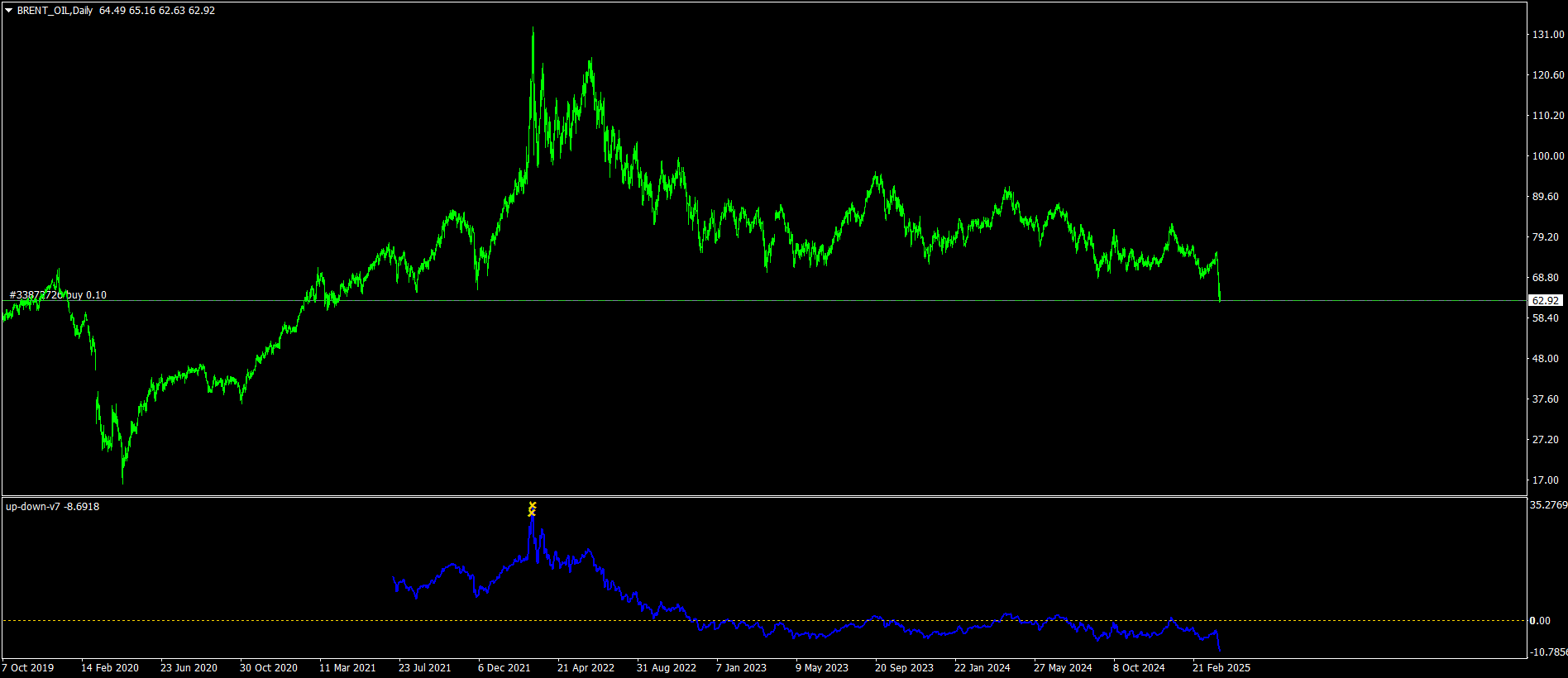Screen dimensions: 1568x678
Task: Select the 30 Oct 2020 date label
Action: [x=269, y=668]
